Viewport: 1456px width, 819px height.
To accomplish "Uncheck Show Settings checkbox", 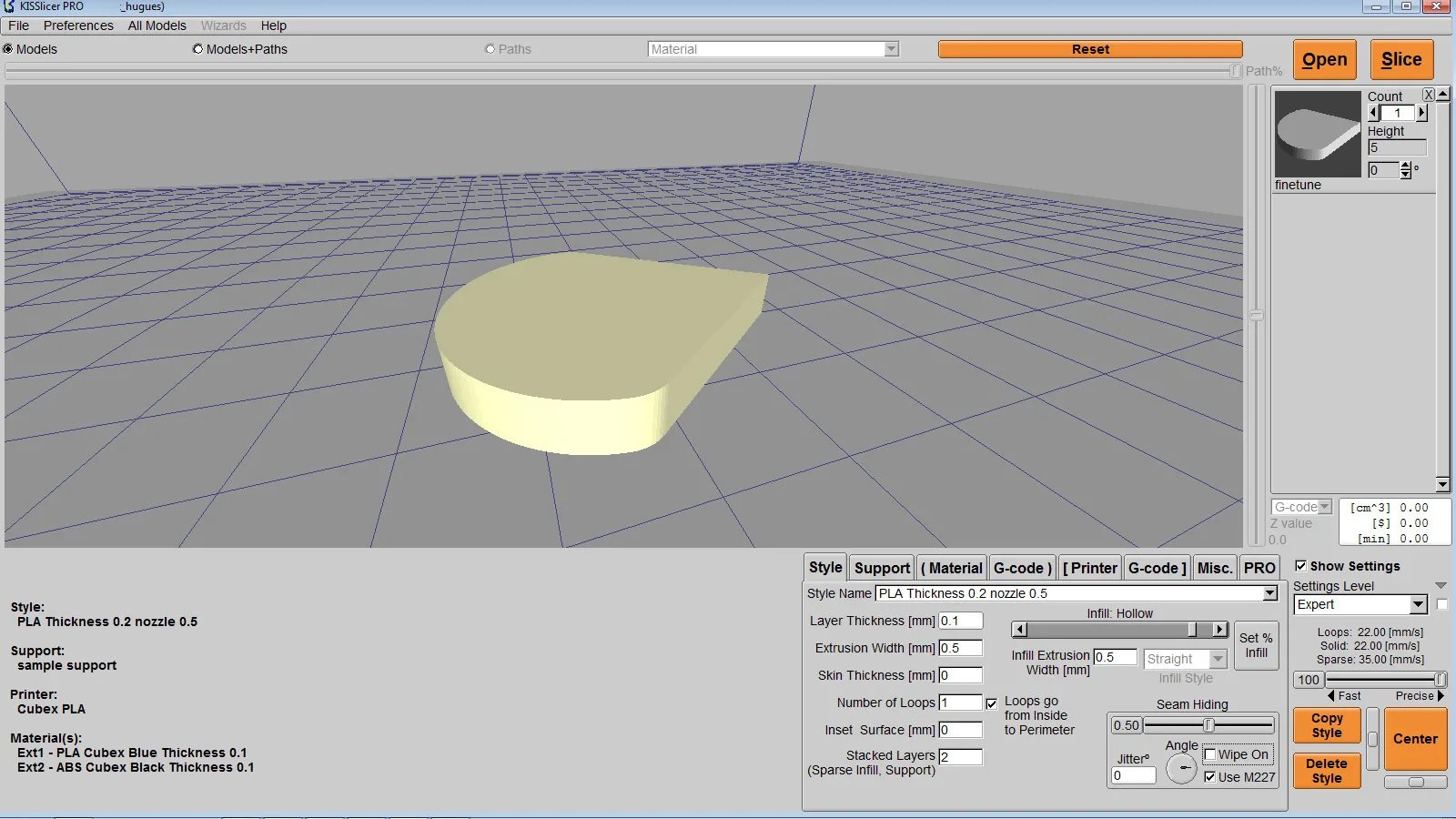I will point(1300,566).
